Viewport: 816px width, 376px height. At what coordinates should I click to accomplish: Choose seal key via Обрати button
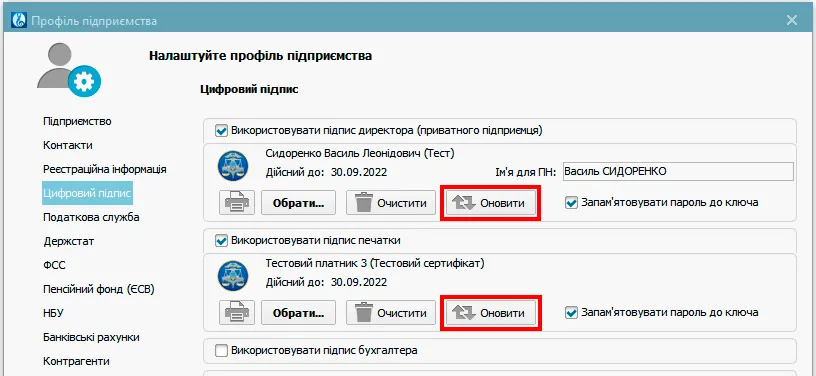298,313
